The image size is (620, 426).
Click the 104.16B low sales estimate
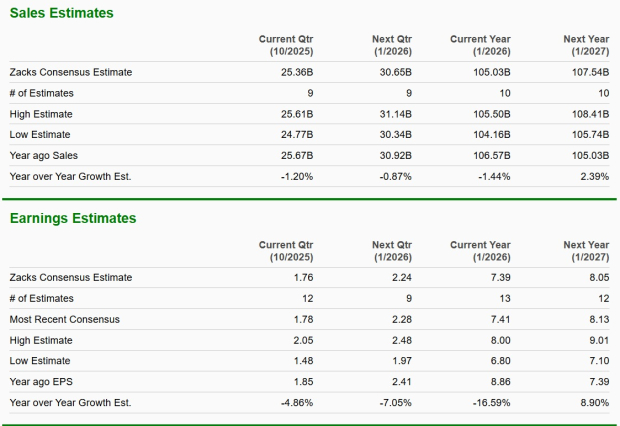click(491, 135)
